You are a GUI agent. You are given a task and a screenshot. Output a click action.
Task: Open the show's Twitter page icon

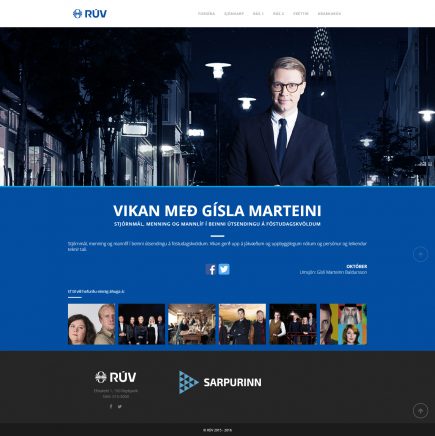click(224, 269)
